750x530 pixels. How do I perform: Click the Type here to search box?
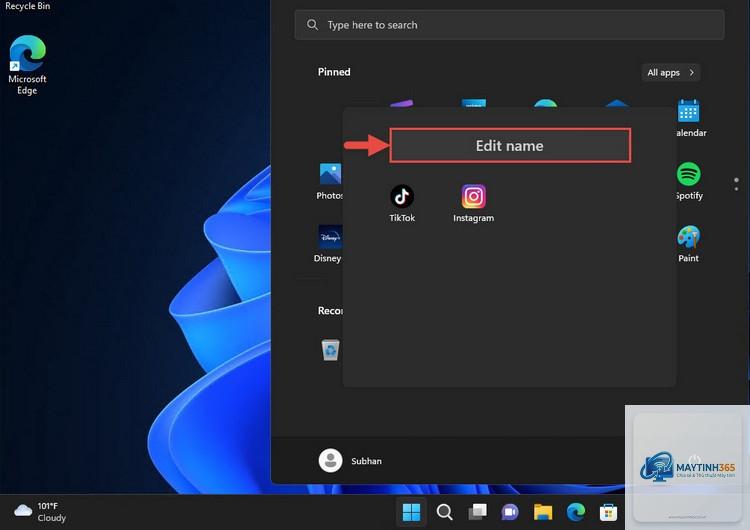pyautogui.click(x=509, y=25)
